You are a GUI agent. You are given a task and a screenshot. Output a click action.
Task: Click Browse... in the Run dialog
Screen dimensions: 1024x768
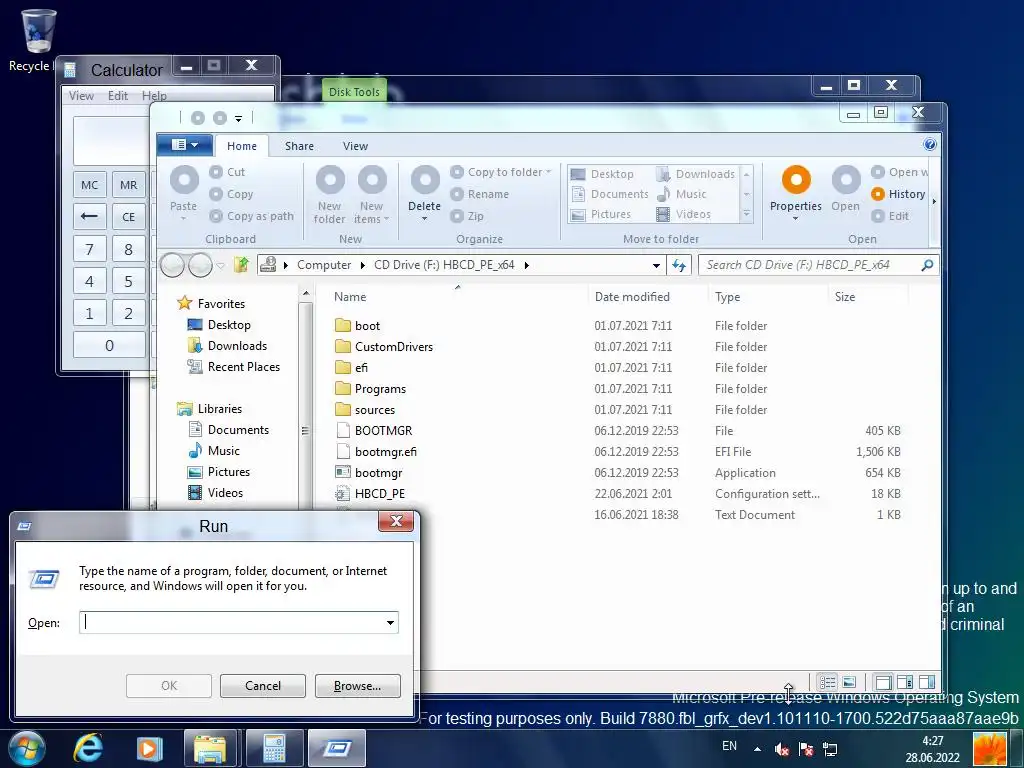(357, 686)
